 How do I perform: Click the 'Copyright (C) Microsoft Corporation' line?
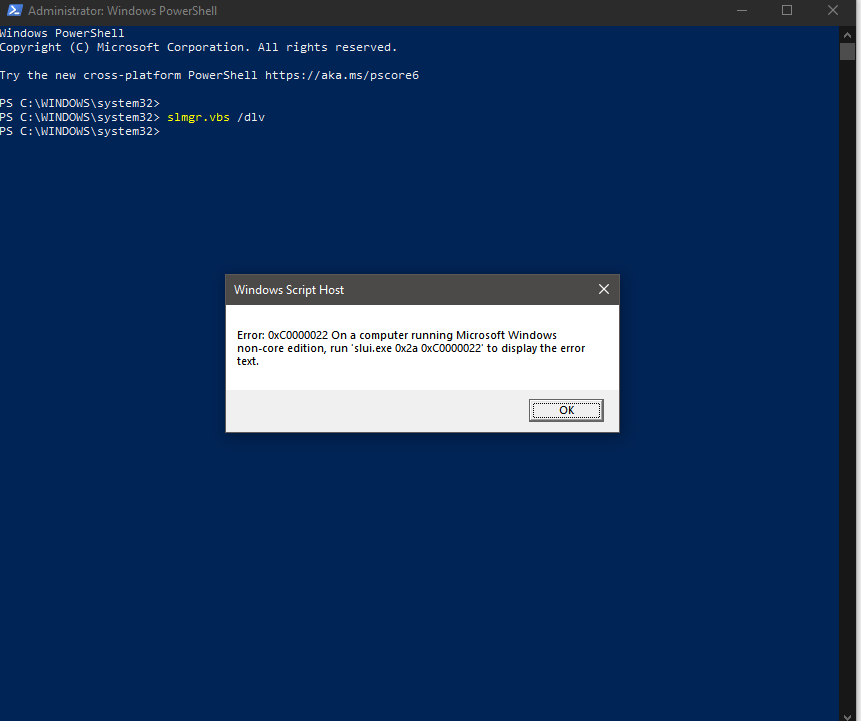(x=198, y=47)
